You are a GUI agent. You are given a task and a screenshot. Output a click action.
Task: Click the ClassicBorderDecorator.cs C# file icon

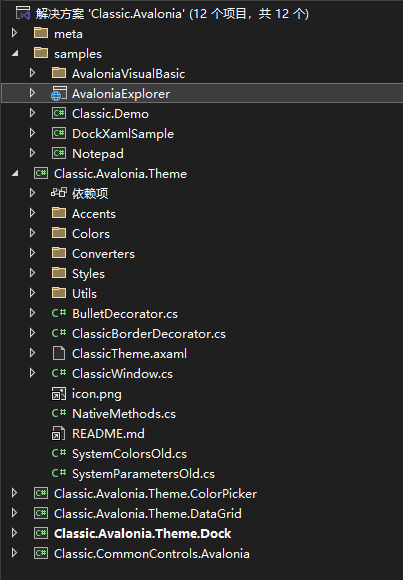[59, 333]
